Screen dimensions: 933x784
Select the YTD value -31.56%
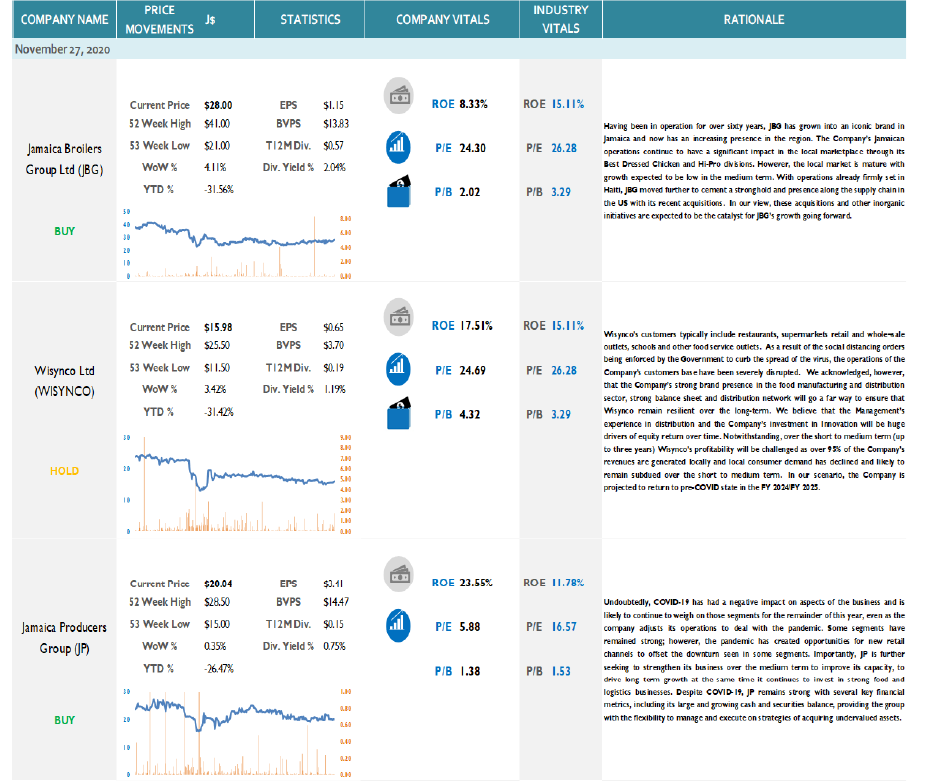[x=218, y=190]
